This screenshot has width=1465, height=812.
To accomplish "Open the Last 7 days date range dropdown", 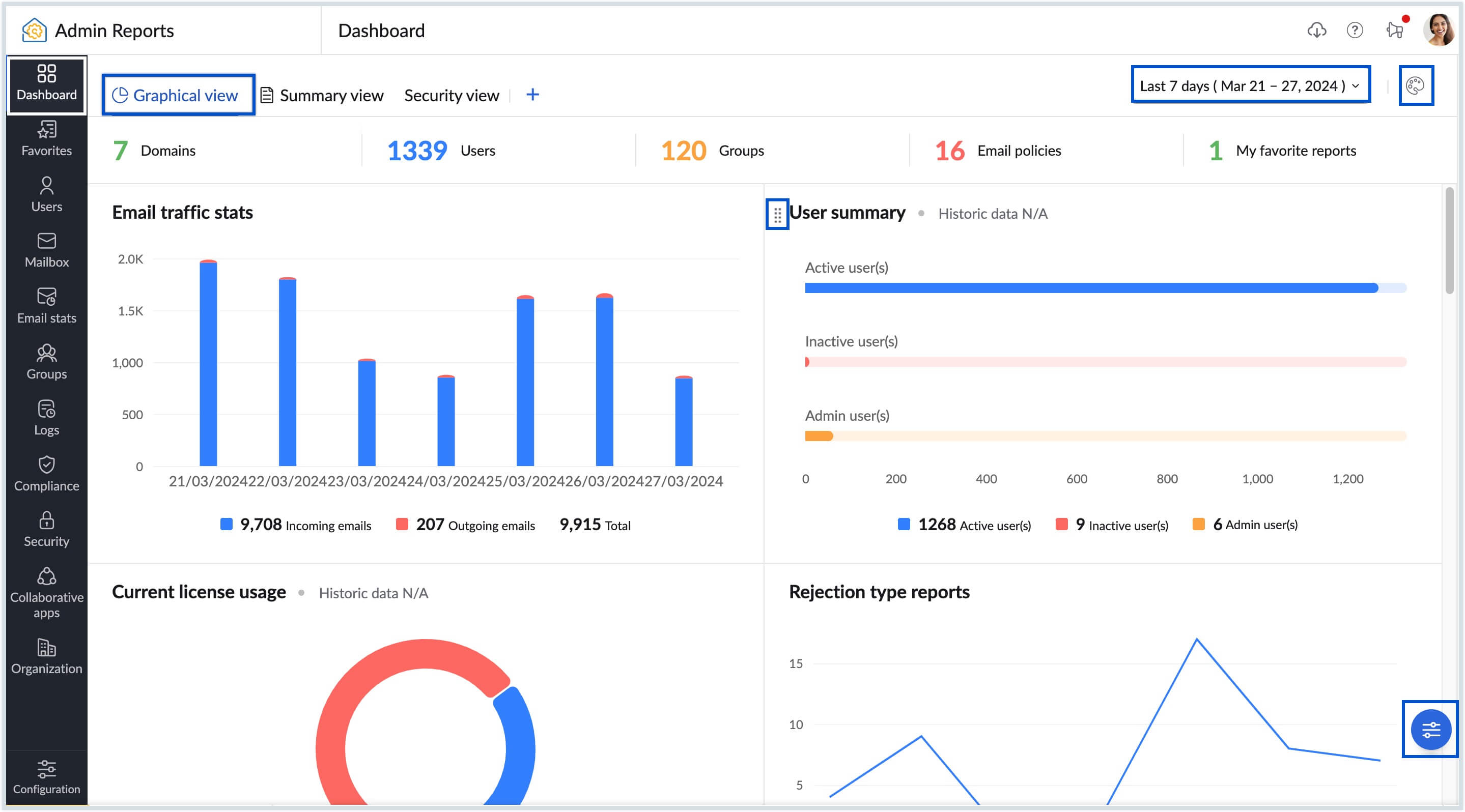I will (1250, 85).
